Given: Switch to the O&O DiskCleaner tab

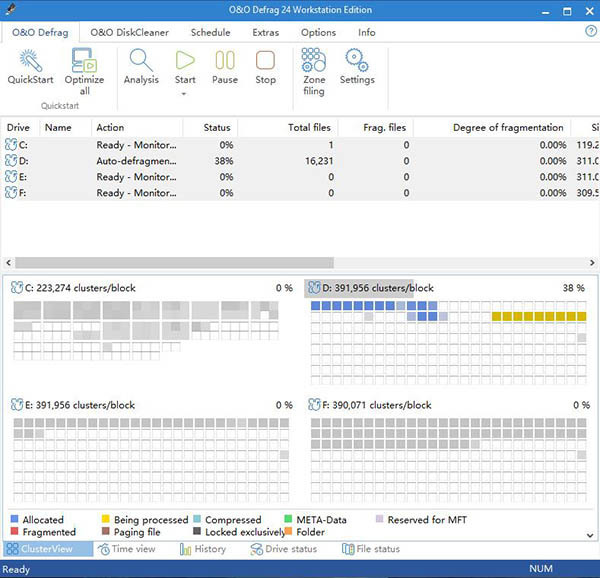Looking at the screenshot, I should pyautogui.click(x=127, y=32).
